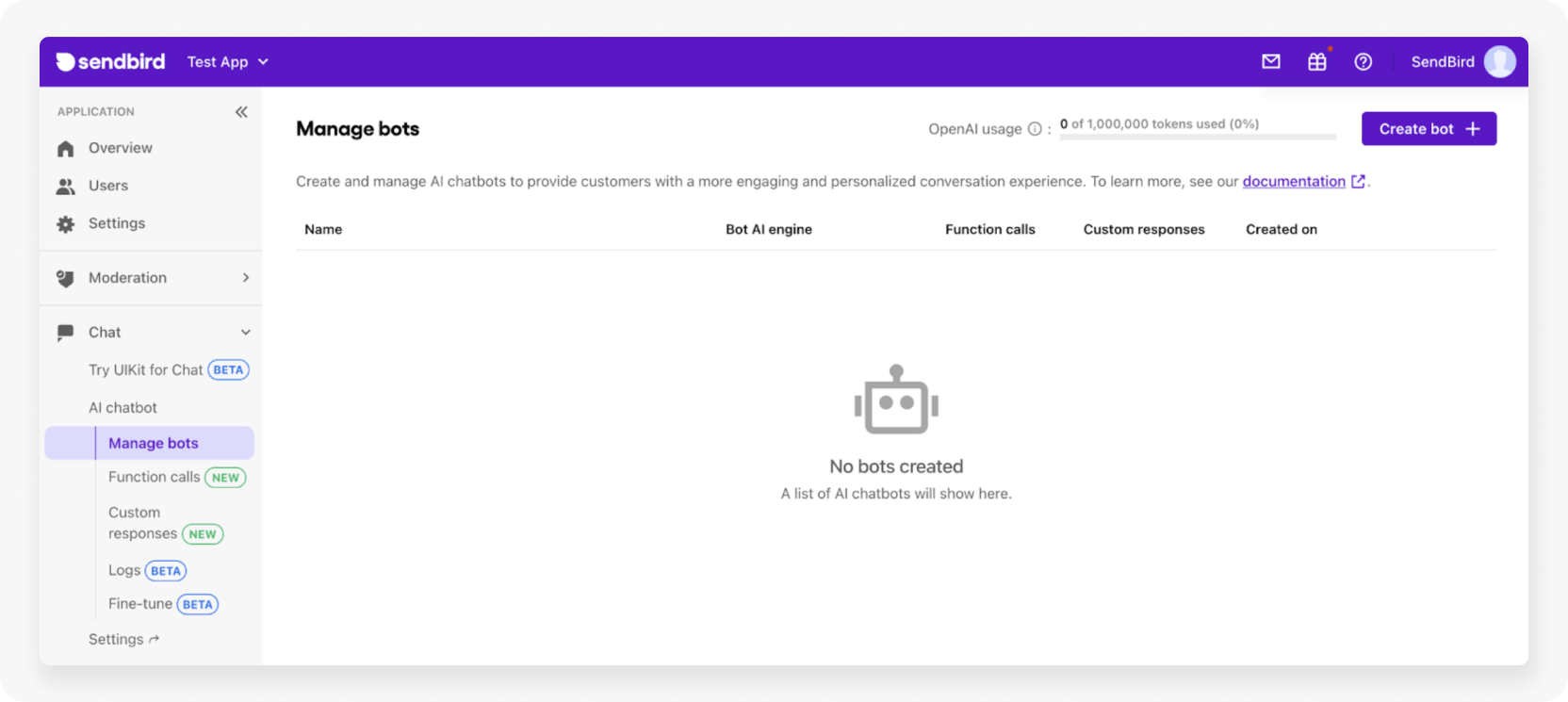Click the OpenAI token usage progress bar
The image size is (1568, 702).
tap(1198, 138)
